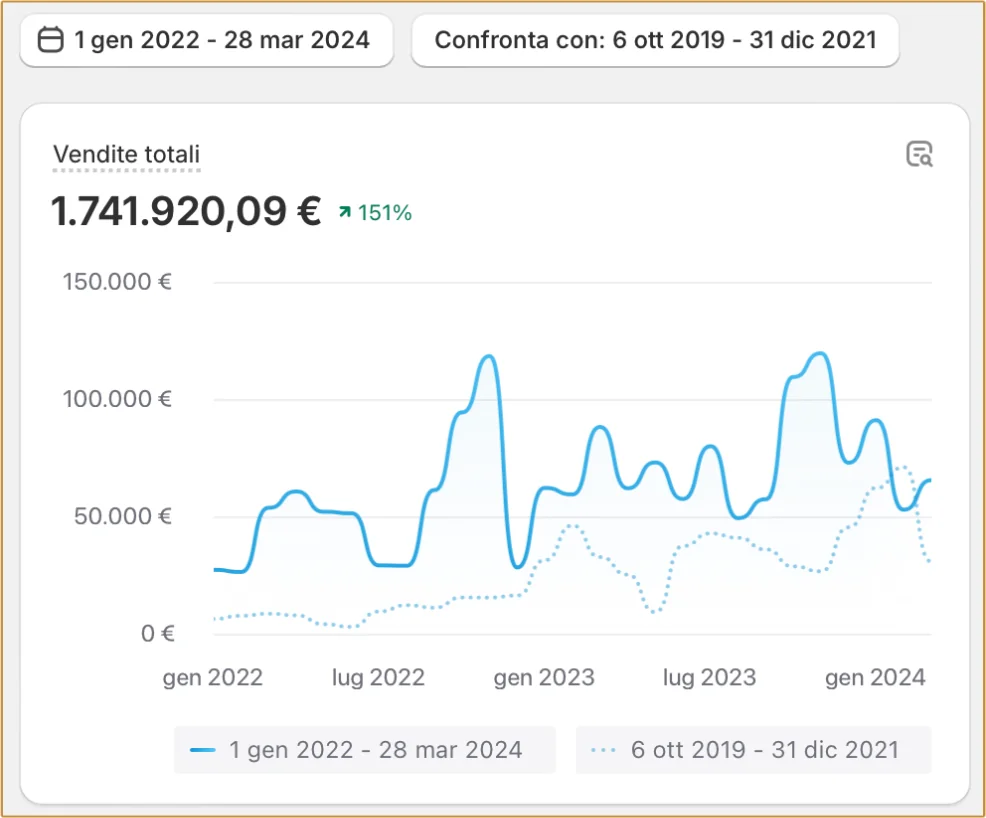Click the solid blue line legend swatch
986x818 pixels.
(x=202, y=750)
